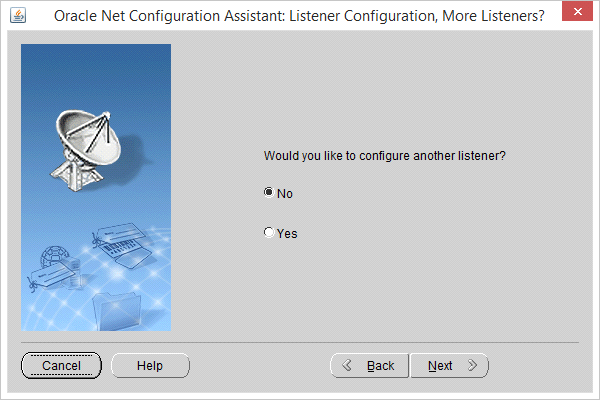Click the blue side banner image

point(96,187)
